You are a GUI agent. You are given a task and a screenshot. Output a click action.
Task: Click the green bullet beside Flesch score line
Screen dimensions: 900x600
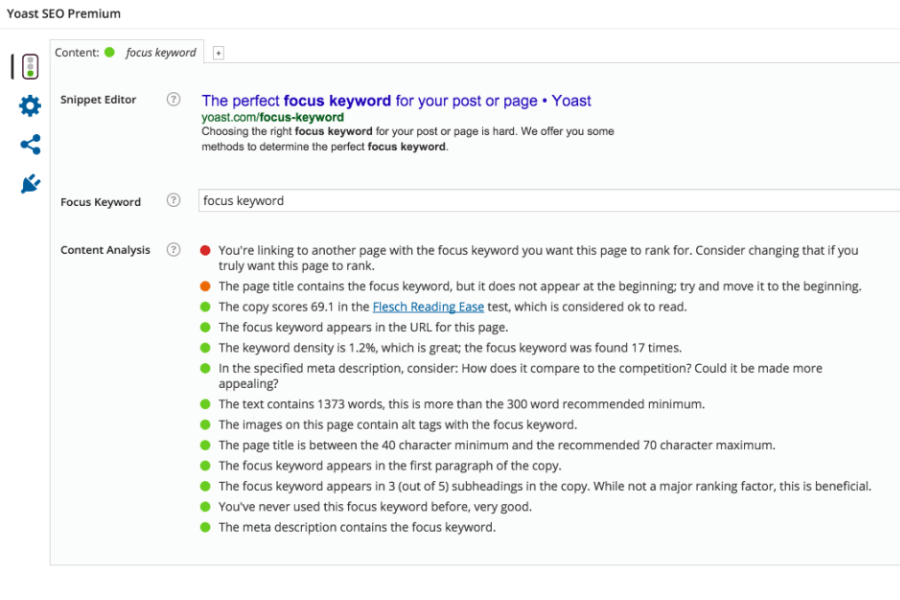tap(205, 307)
